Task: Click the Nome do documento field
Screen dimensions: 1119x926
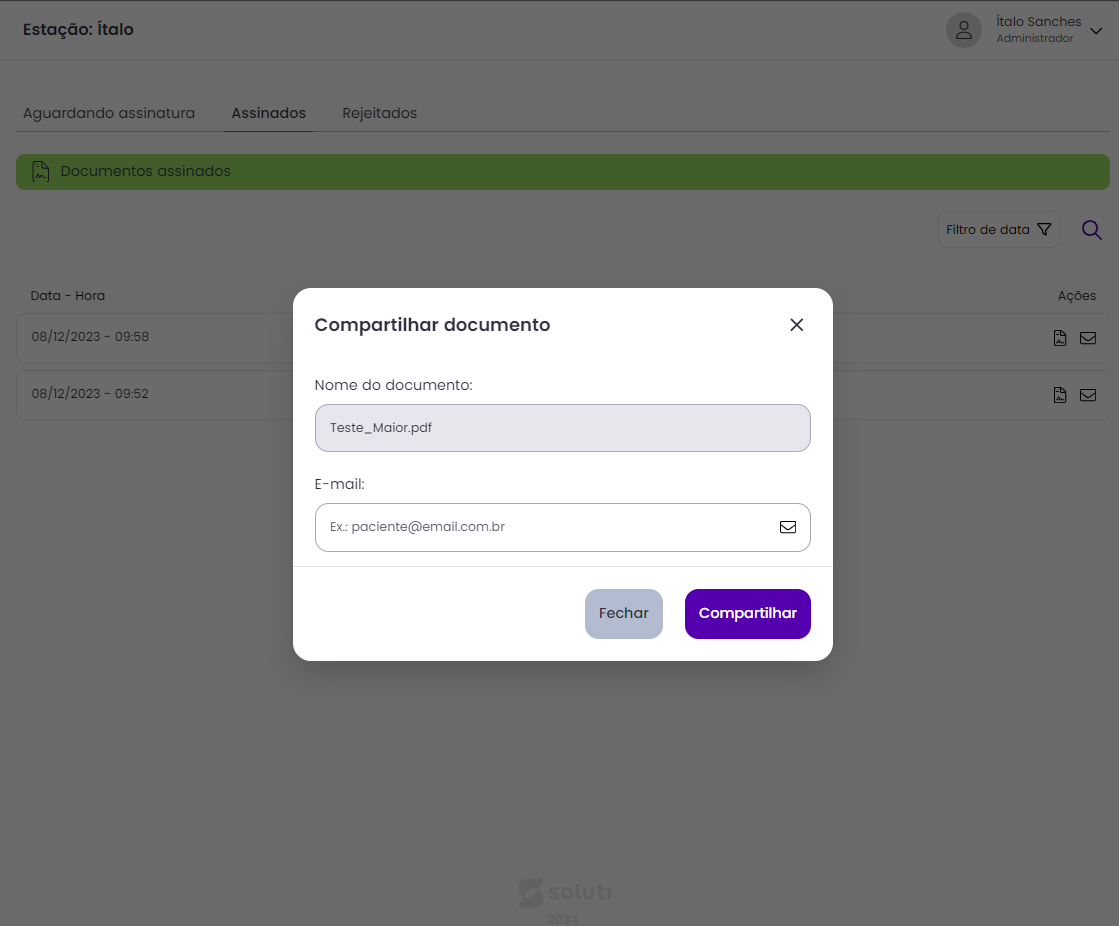Action: [x=562, y=428]
